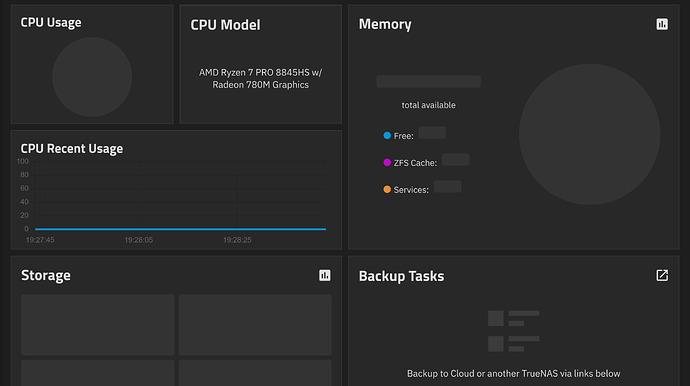Click second Storage pool placeholder tile
The width and height of the screenshot is (690, 386).
255,325
